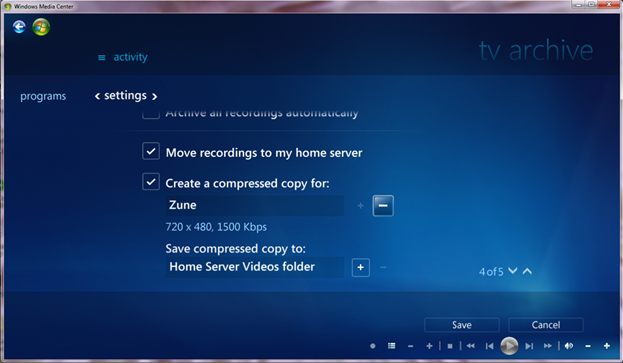Image resolution: width=623 pixels, height=363 pixels.
Task: Fast forward with the double-right arrow
Action: pos(548,346)
